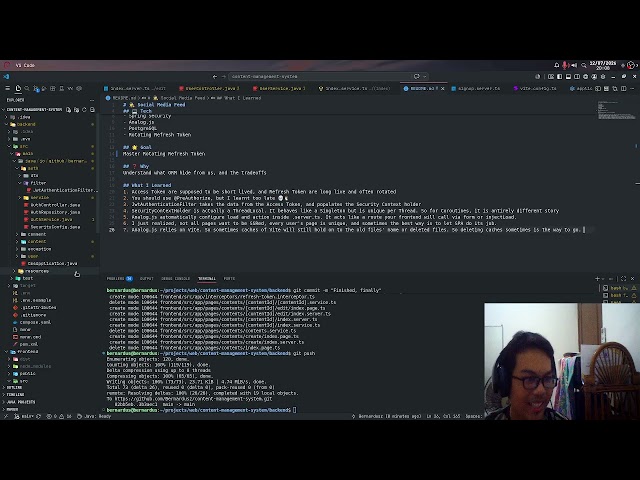This screenshot has height=480, width=640.
Task: Click the search magnifier in system tray
Action: click(584, 65)
